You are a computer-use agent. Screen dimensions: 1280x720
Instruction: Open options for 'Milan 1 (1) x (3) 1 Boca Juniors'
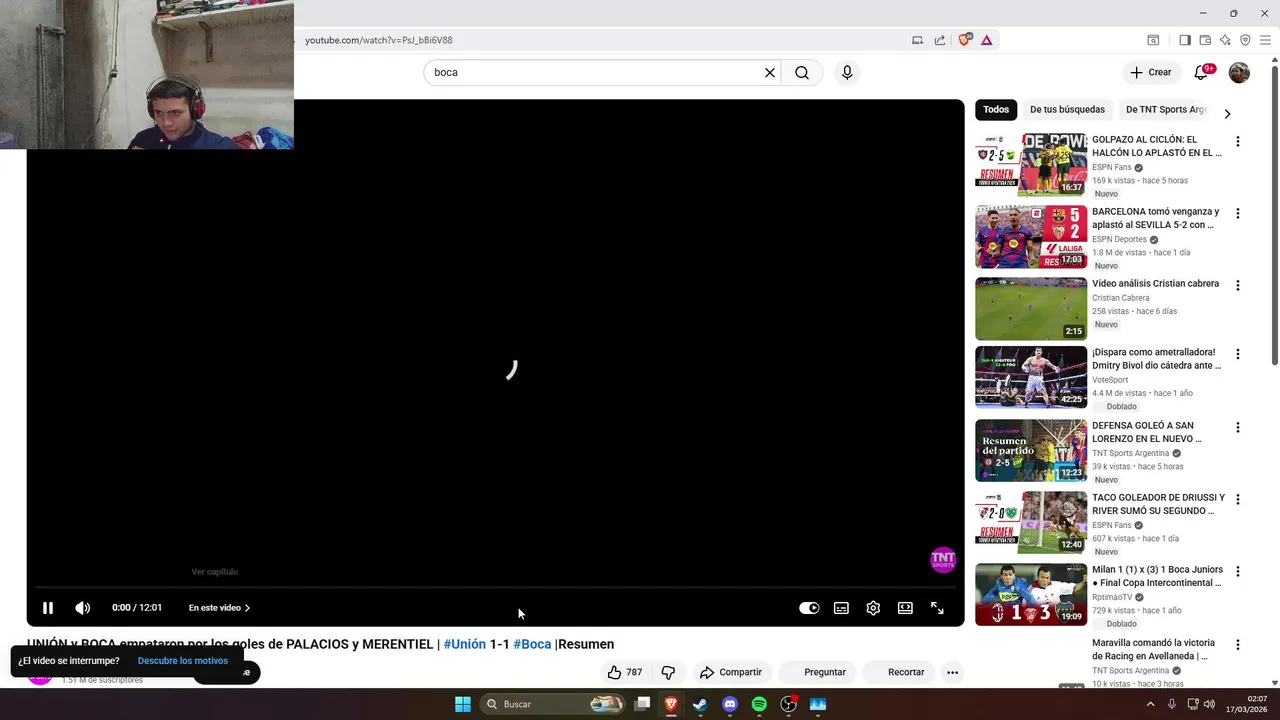click(1237, 571)
